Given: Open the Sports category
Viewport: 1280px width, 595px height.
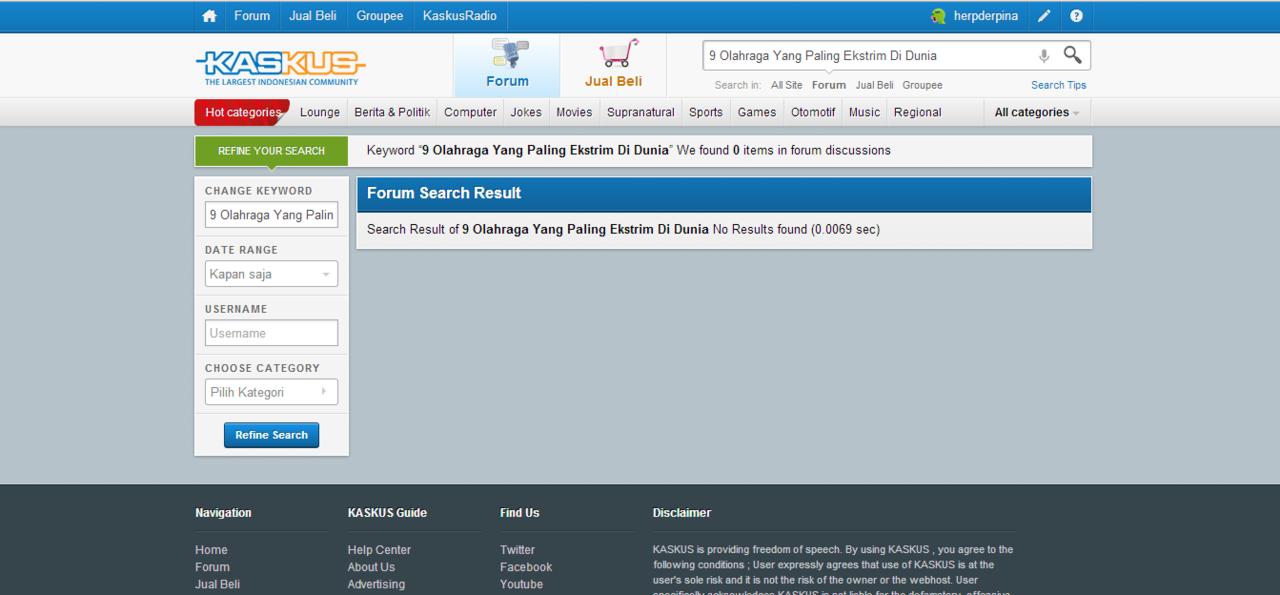Looking at the screenshot, I should point(706,112).
